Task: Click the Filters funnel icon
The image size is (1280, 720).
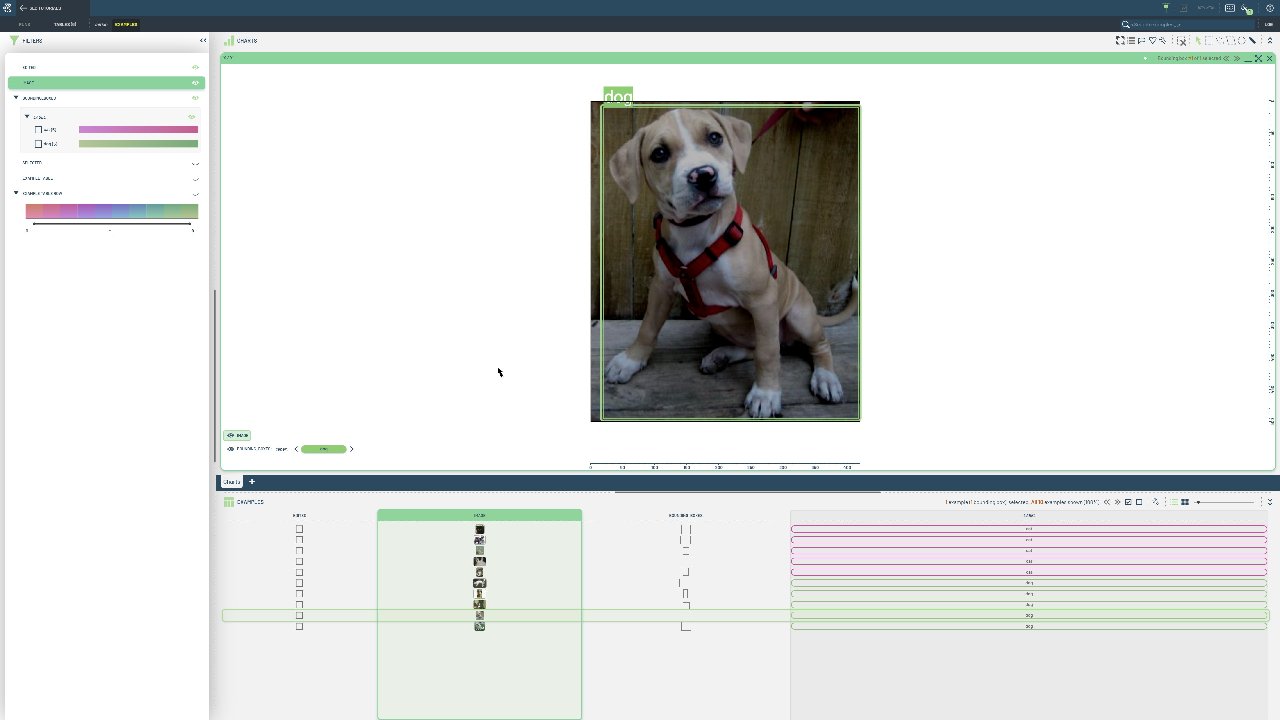Action: click(x=14, y=41)
